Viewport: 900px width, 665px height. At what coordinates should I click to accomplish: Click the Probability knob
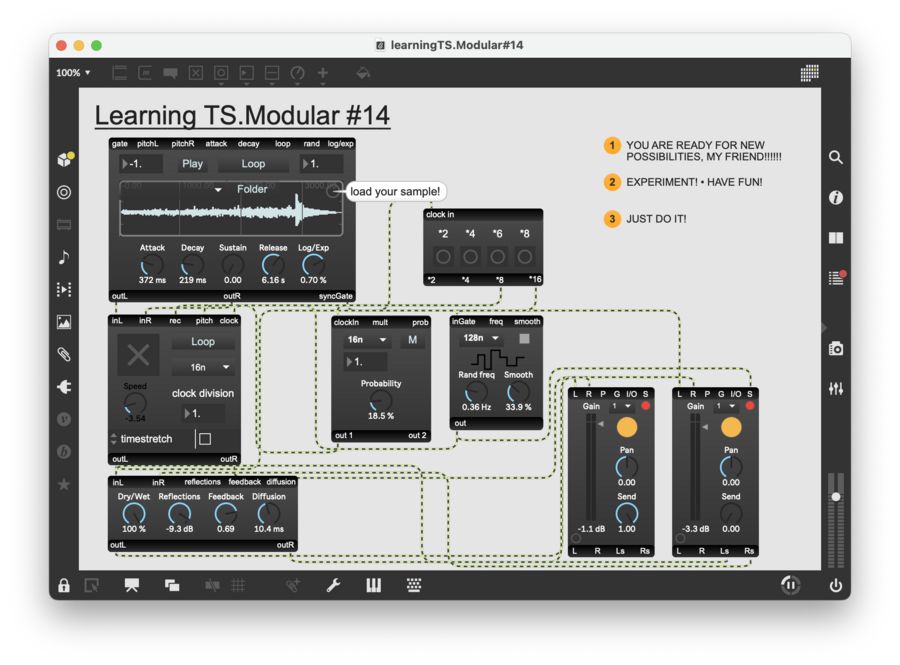tap(381, 400)
